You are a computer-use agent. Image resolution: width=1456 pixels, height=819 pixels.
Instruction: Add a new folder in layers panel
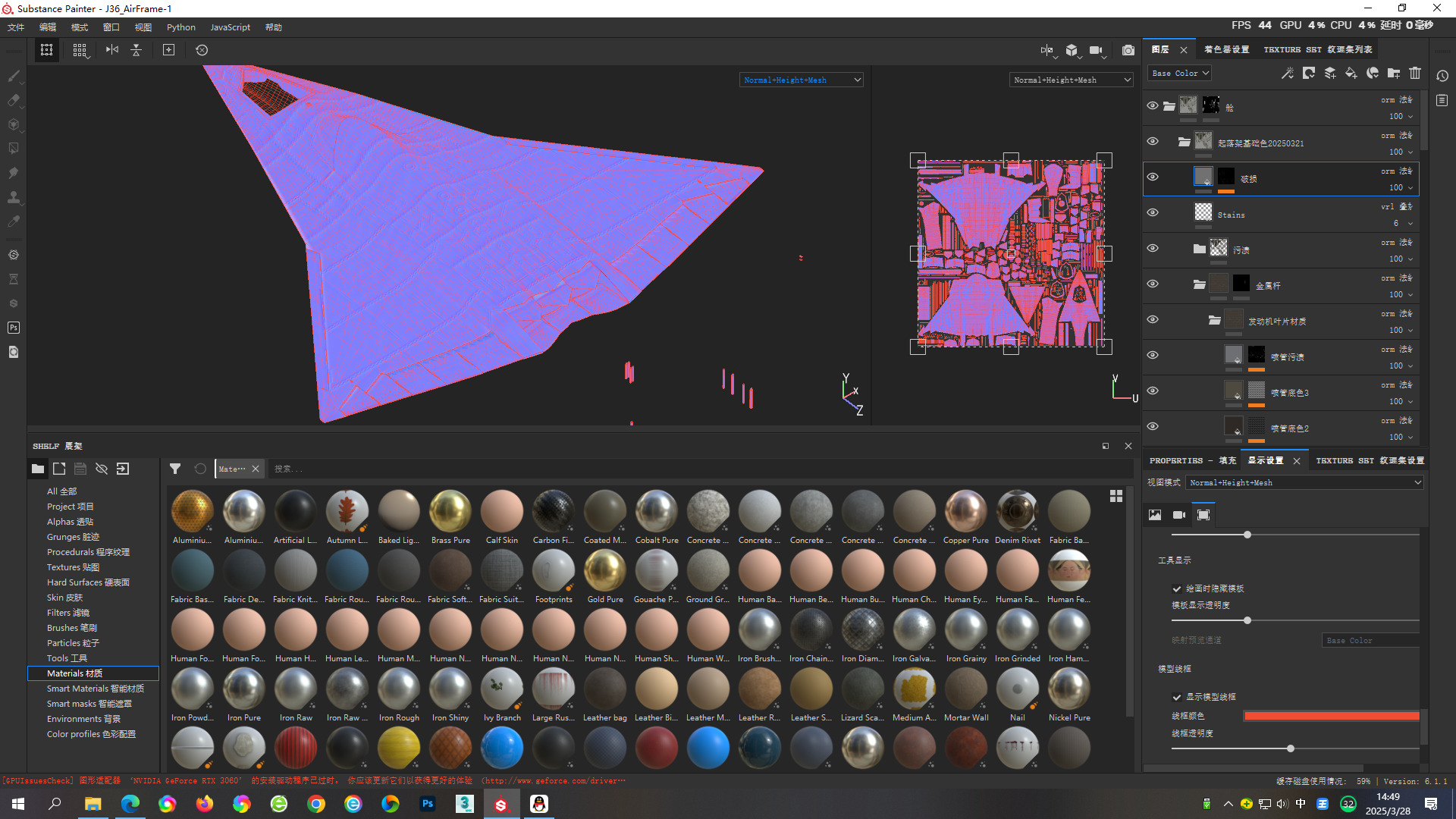click(x=1394, y=73)
